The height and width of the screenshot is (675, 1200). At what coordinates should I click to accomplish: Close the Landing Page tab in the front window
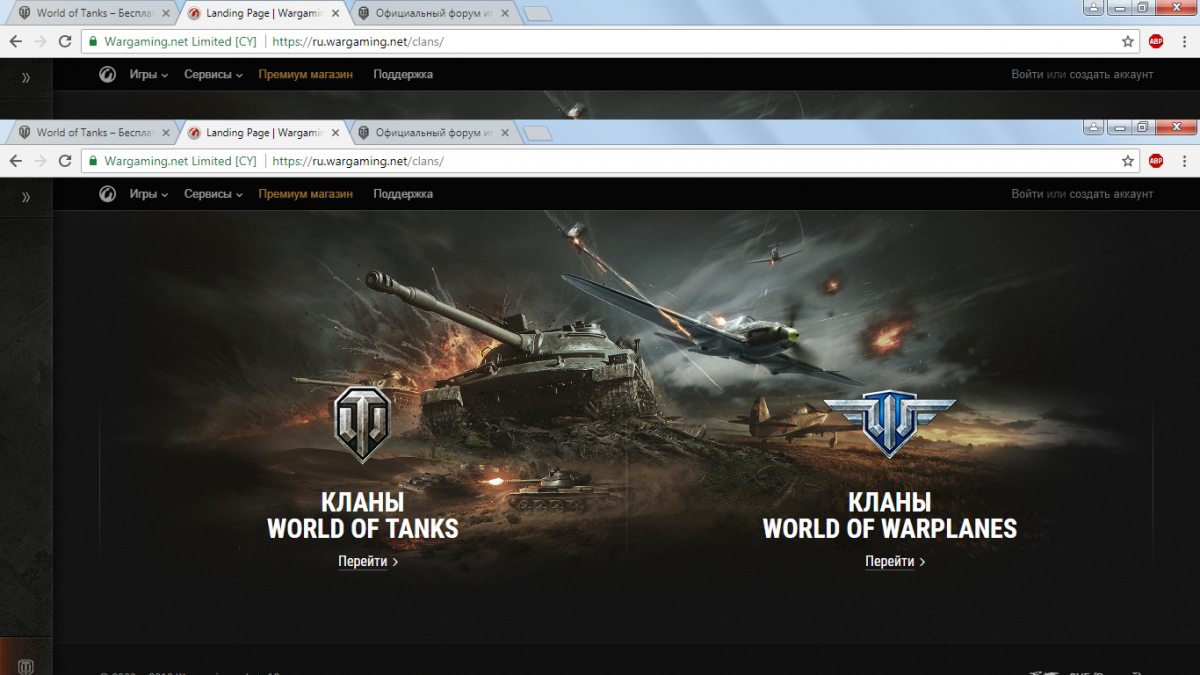336,132
